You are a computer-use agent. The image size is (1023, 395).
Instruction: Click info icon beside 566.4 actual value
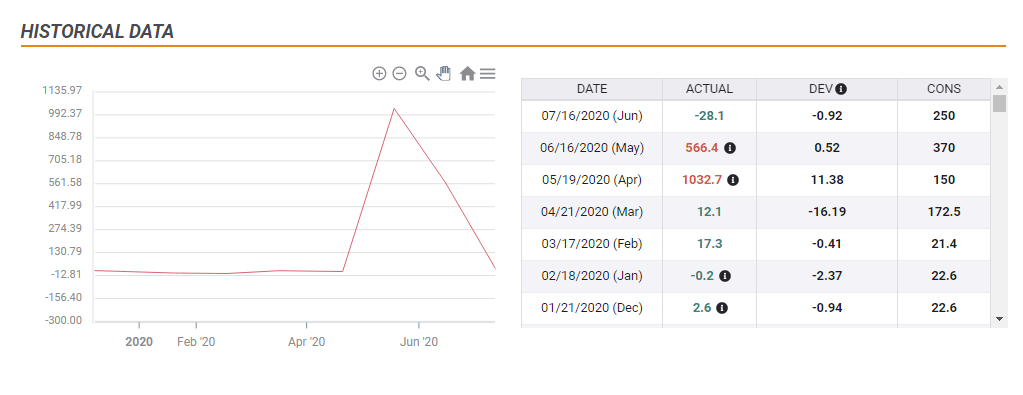730,148
